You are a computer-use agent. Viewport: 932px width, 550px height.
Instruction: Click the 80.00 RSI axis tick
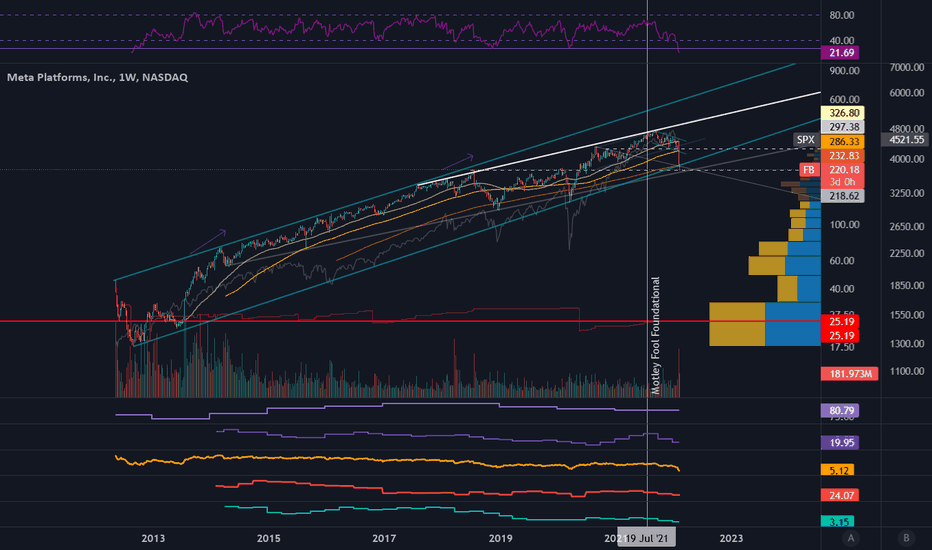pos(842,15)
